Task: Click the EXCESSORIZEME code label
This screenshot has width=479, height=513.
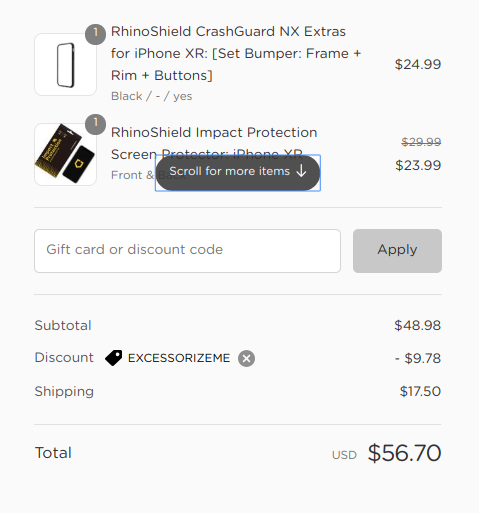Action: pyautogui.click(x=179, y=358)
